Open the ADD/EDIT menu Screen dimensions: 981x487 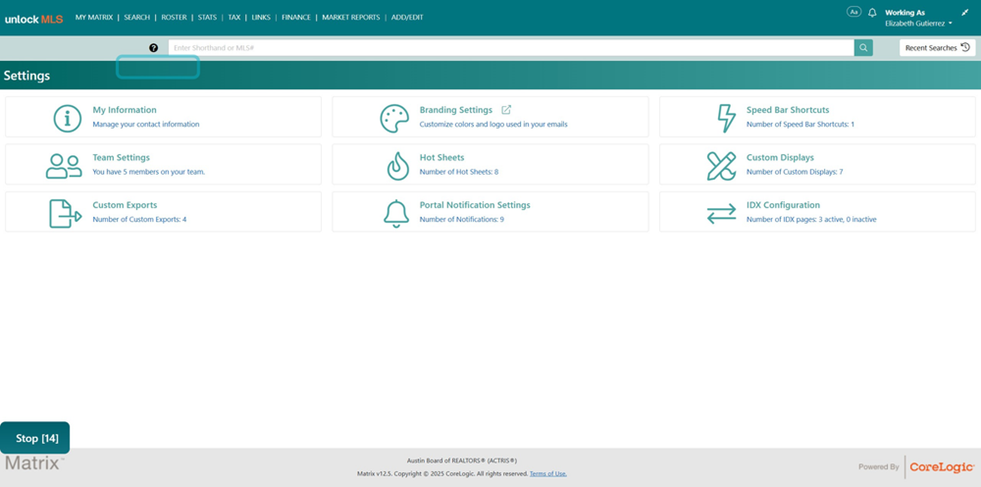[407, 18]
